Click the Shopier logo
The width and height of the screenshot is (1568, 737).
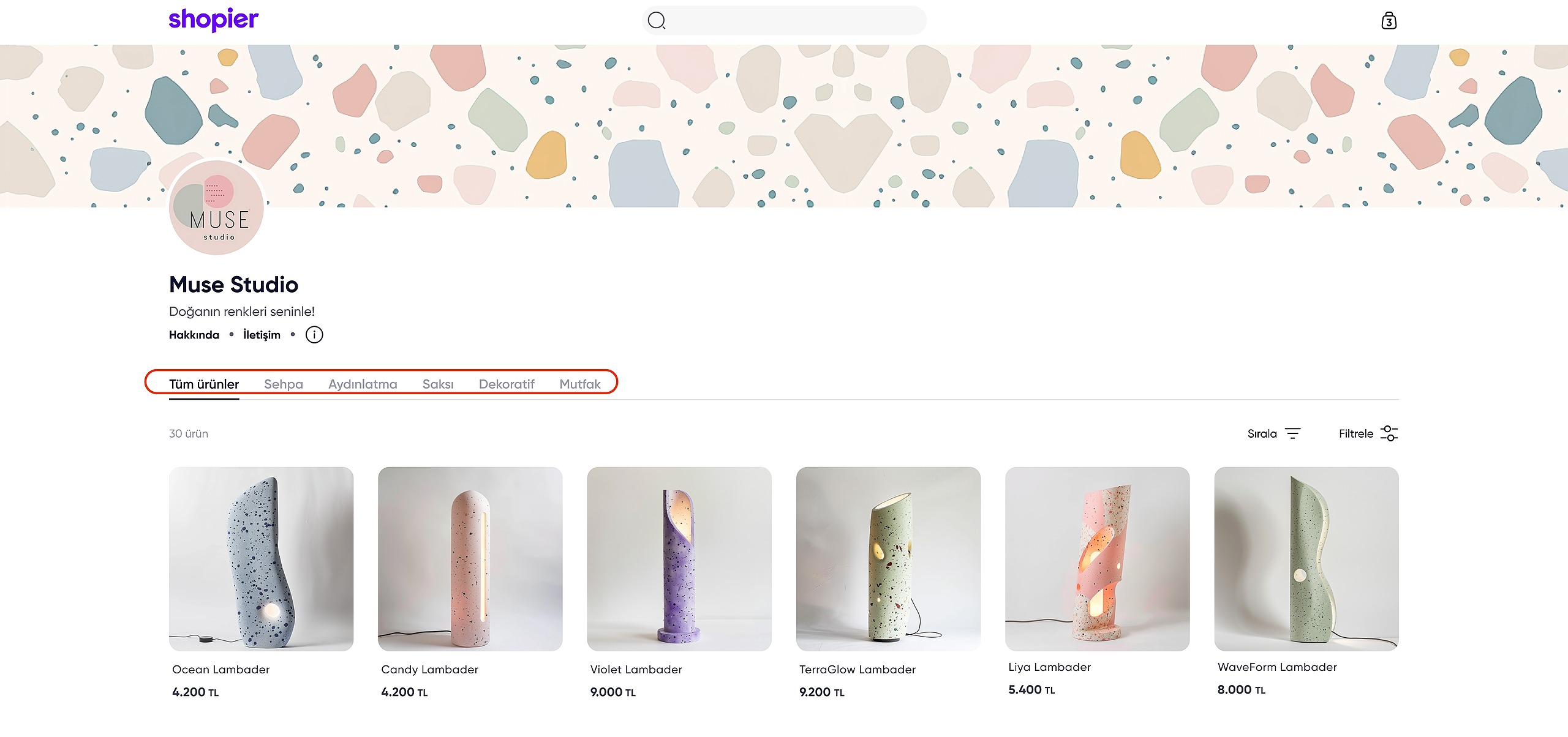[213, 20]
